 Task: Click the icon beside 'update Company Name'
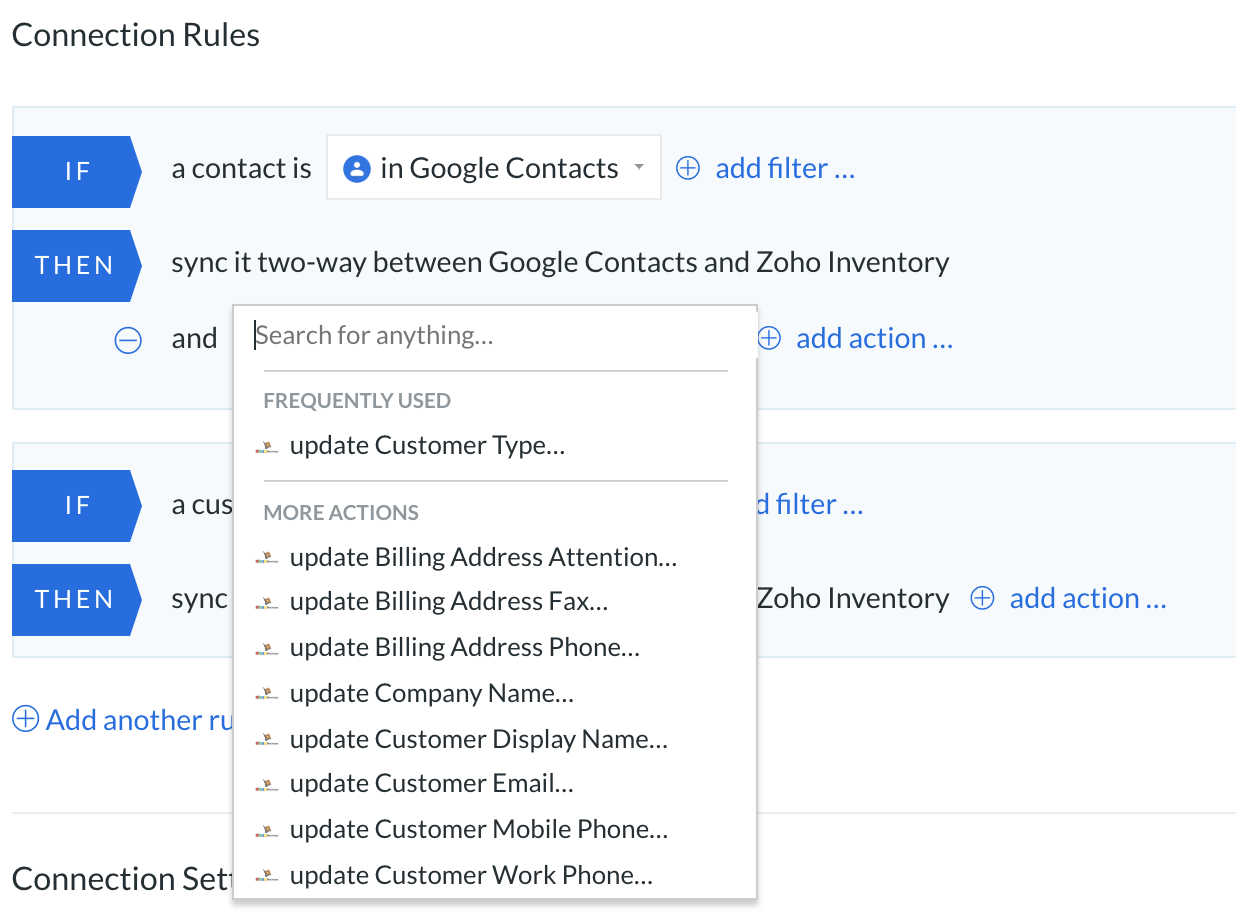pos(266,694)
